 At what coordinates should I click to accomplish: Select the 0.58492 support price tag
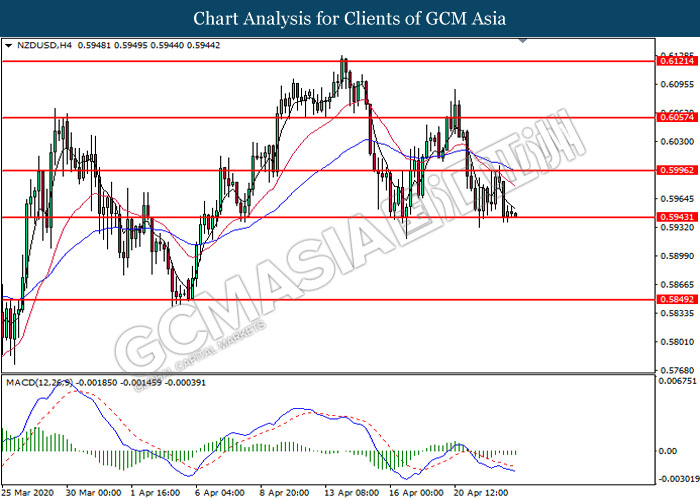tap(675, 299)
